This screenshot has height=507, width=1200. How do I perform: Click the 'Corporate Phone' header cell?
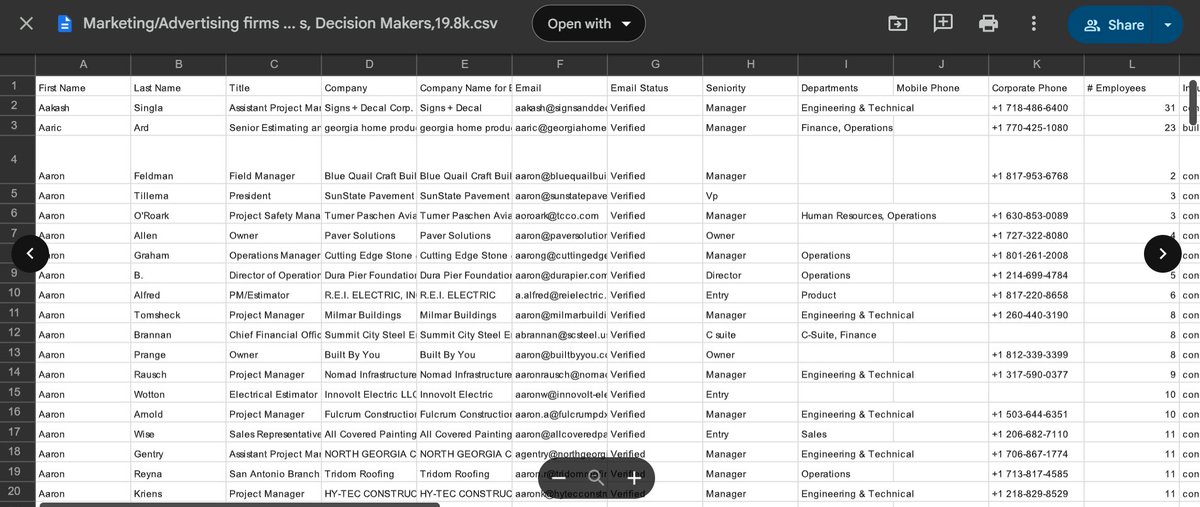tap(1036, 88)
